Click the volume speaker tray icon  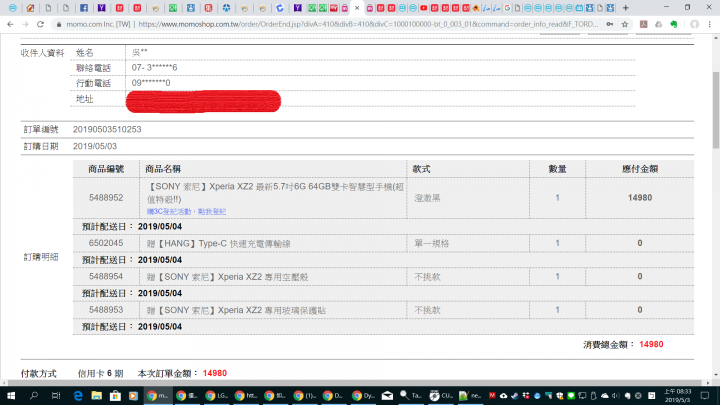pyautogui.click(x=616, y=395)
